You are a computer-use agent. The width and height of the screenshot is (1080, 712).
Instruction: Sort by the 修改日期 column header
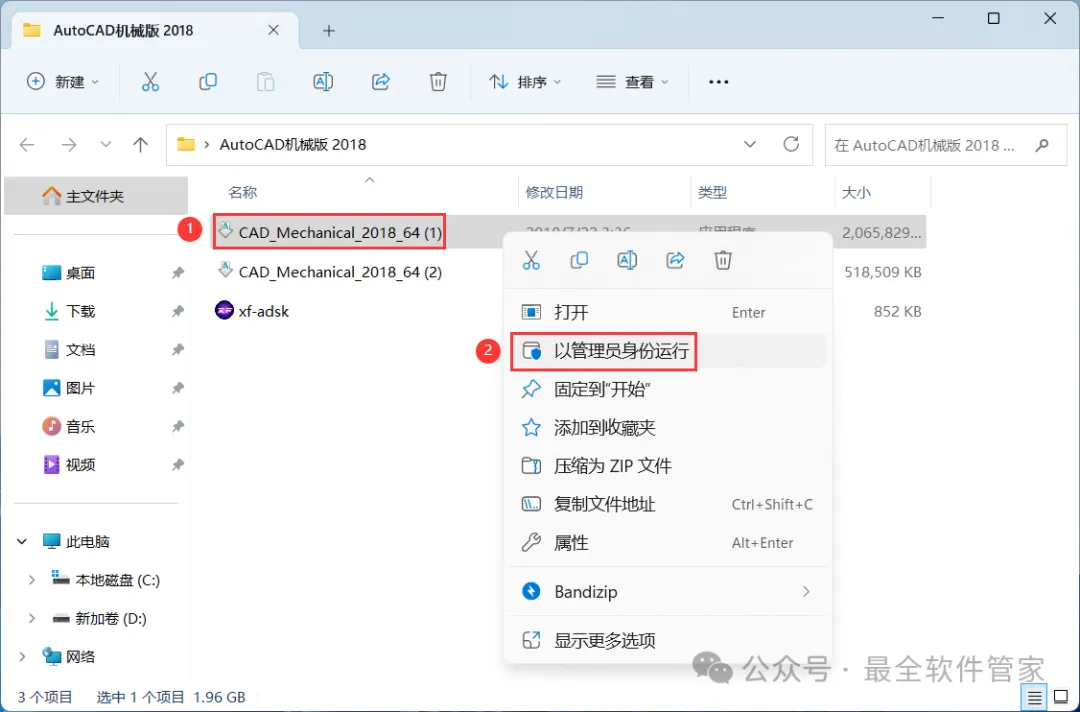pyautogui.click(x=554, y=193)
